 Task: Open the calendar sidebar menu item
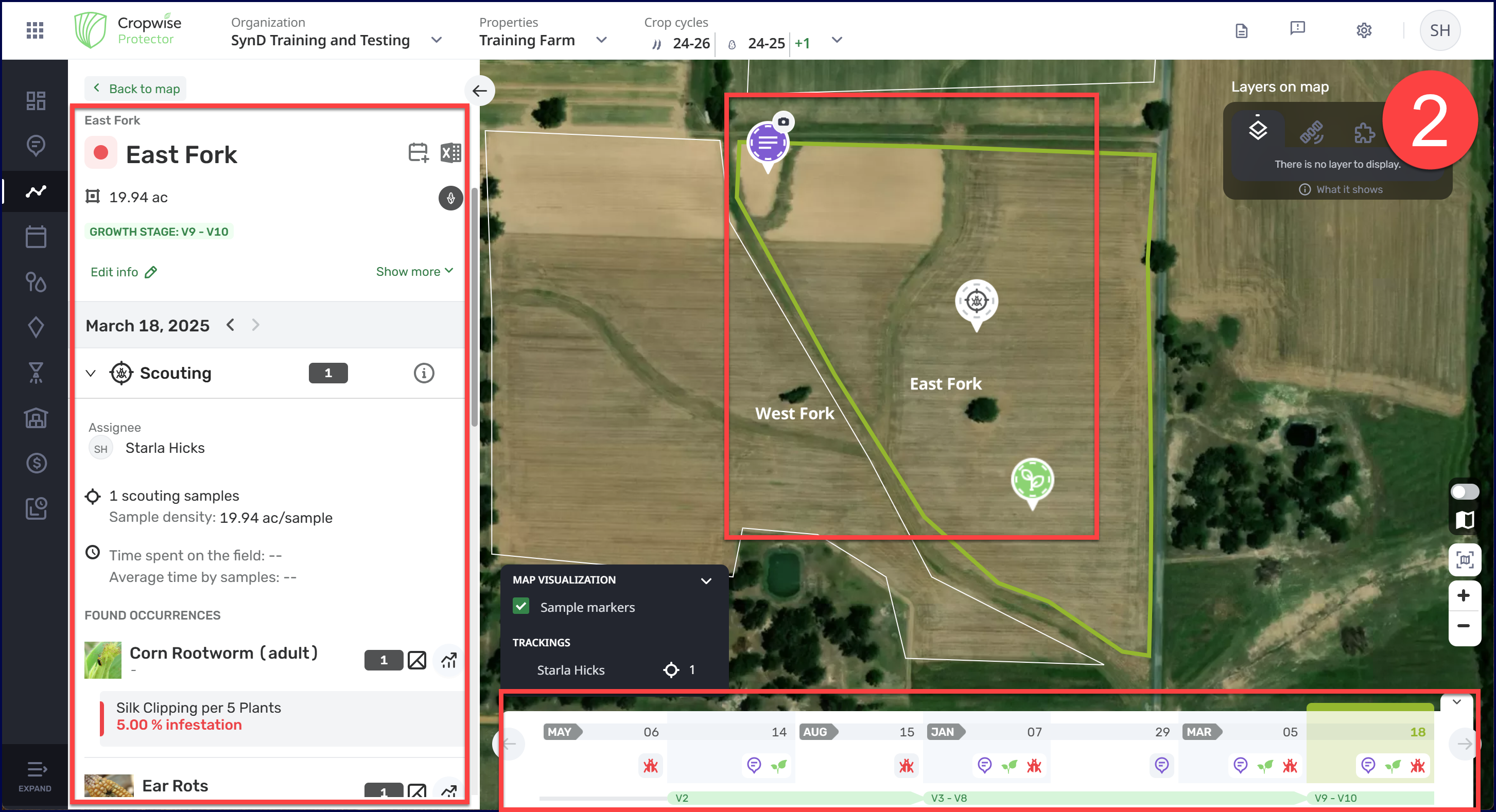pyautogui.click(x=36, y=237)
